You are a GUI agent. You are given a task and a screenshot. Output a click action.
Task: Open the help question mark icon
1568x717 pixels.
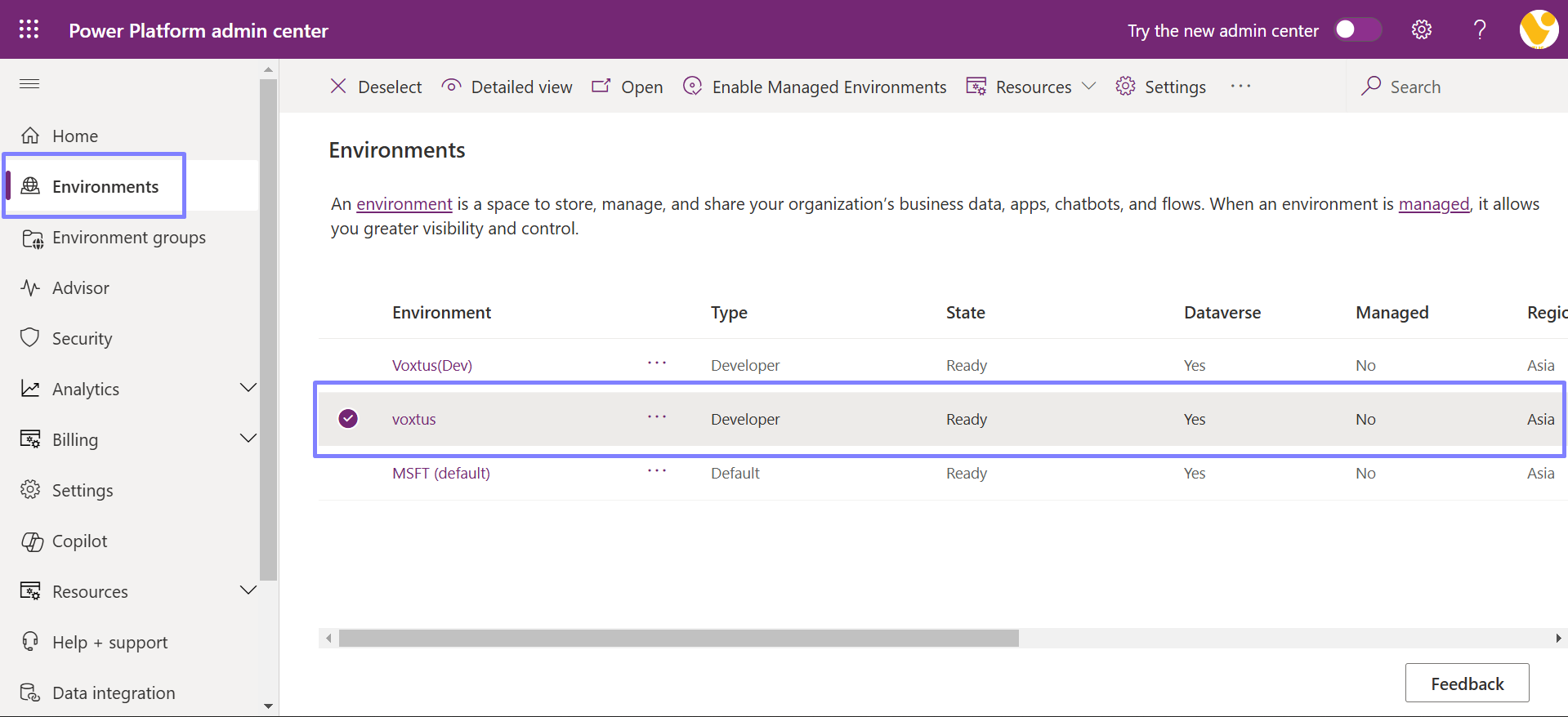(1480, 29)
